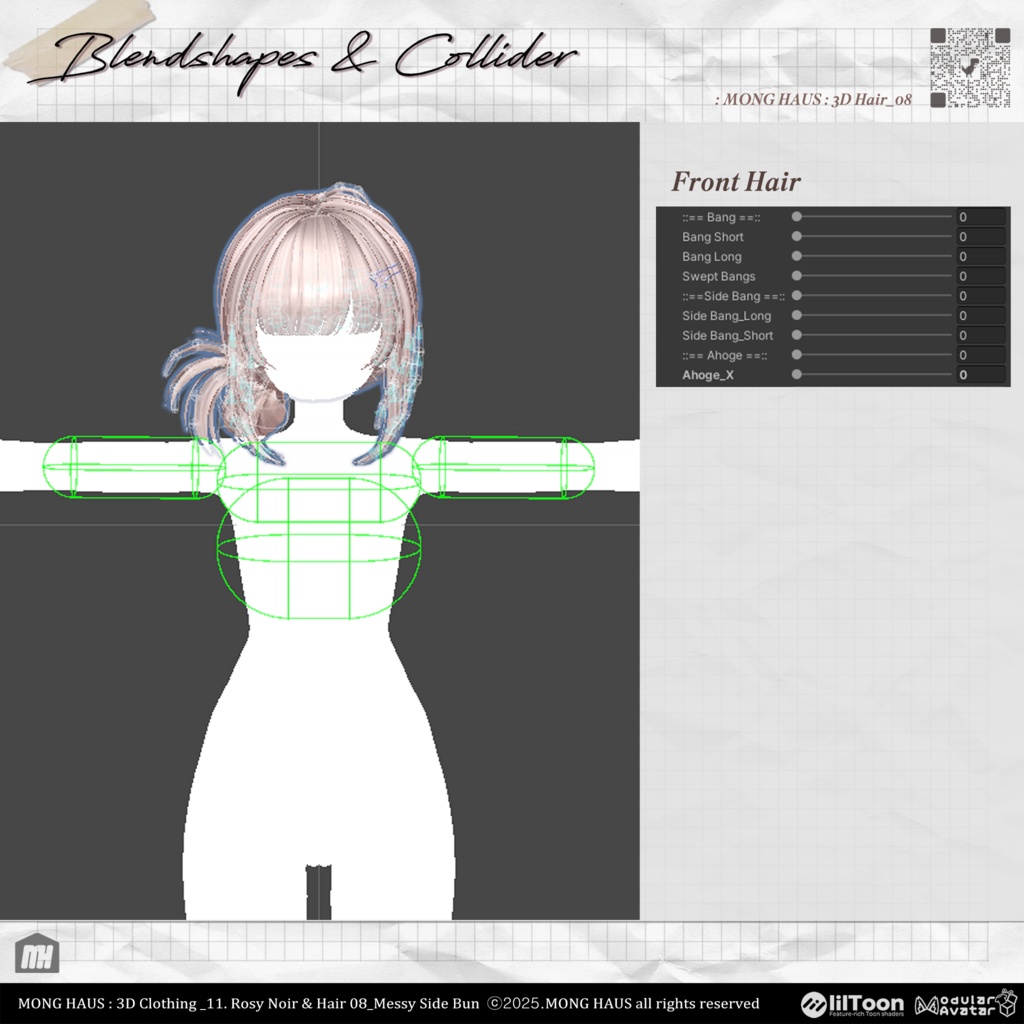Screen dimensions: 1024x1024
Task: Click the Swept Bangs slider handle
Action: [x=797, y=276]
